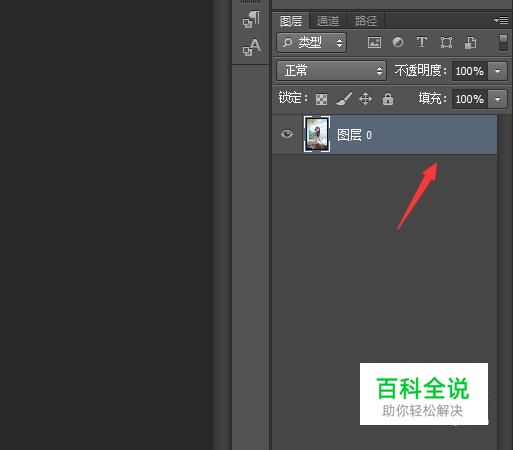This screenshot has height=450, width=513.
Task: Open the Layers panel flyout menu
Action: (501, 21)
